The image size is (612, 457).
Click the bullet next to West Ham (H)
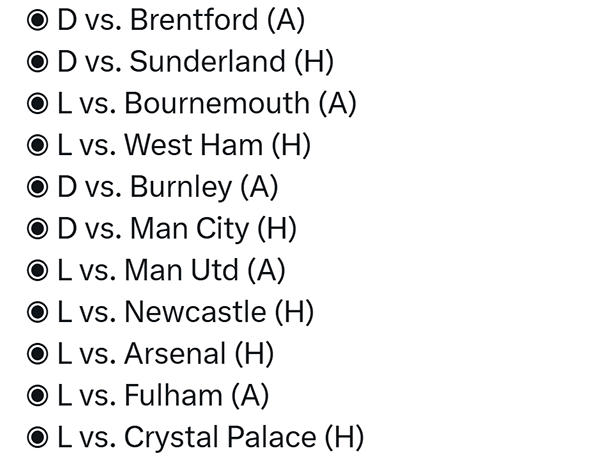pyautogui.click(x=40, y=146)
